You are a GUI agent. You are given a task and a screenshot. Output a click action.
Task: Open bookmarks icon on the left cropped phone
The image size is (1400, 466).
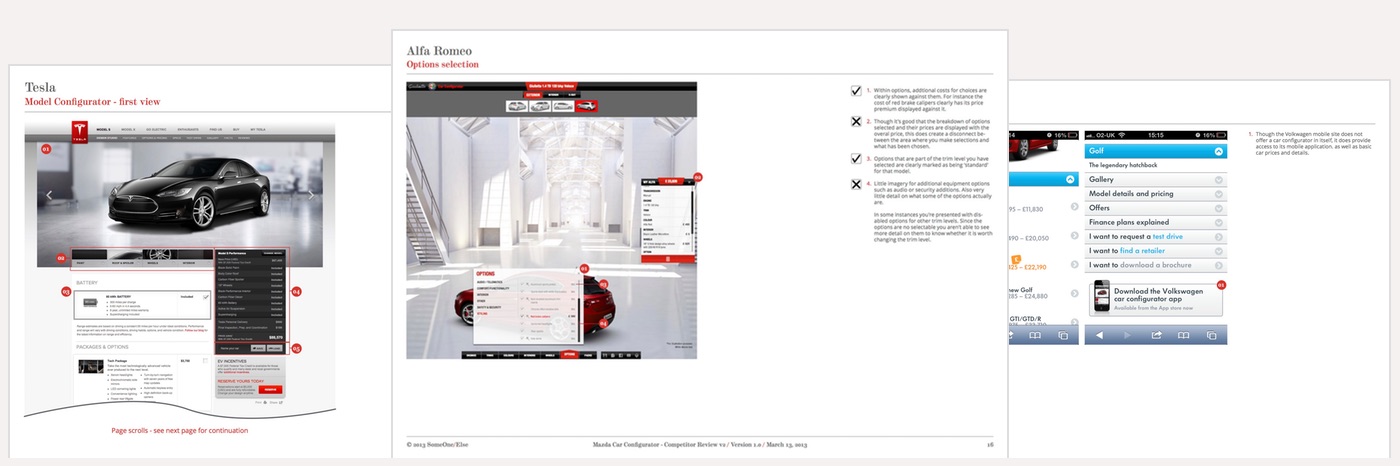pyautogui.click(x=1035, y=335)
